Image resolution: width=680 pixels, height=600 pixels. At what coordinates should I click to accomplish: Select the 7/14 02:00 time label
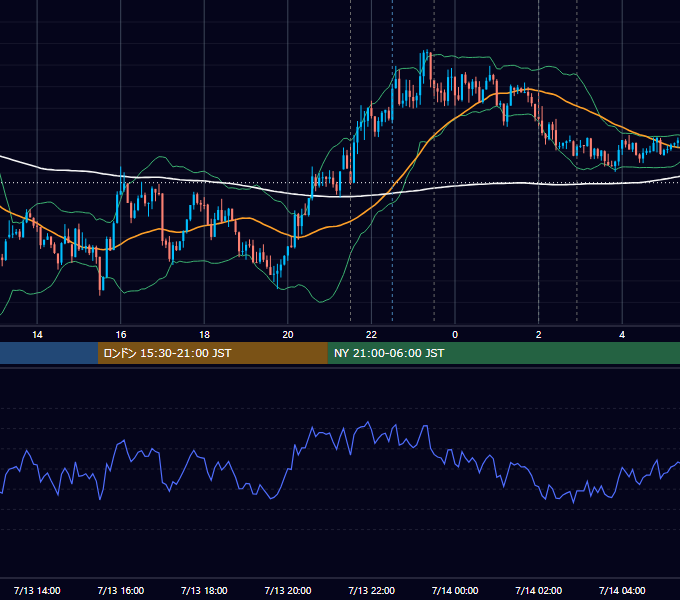(539, 590)
